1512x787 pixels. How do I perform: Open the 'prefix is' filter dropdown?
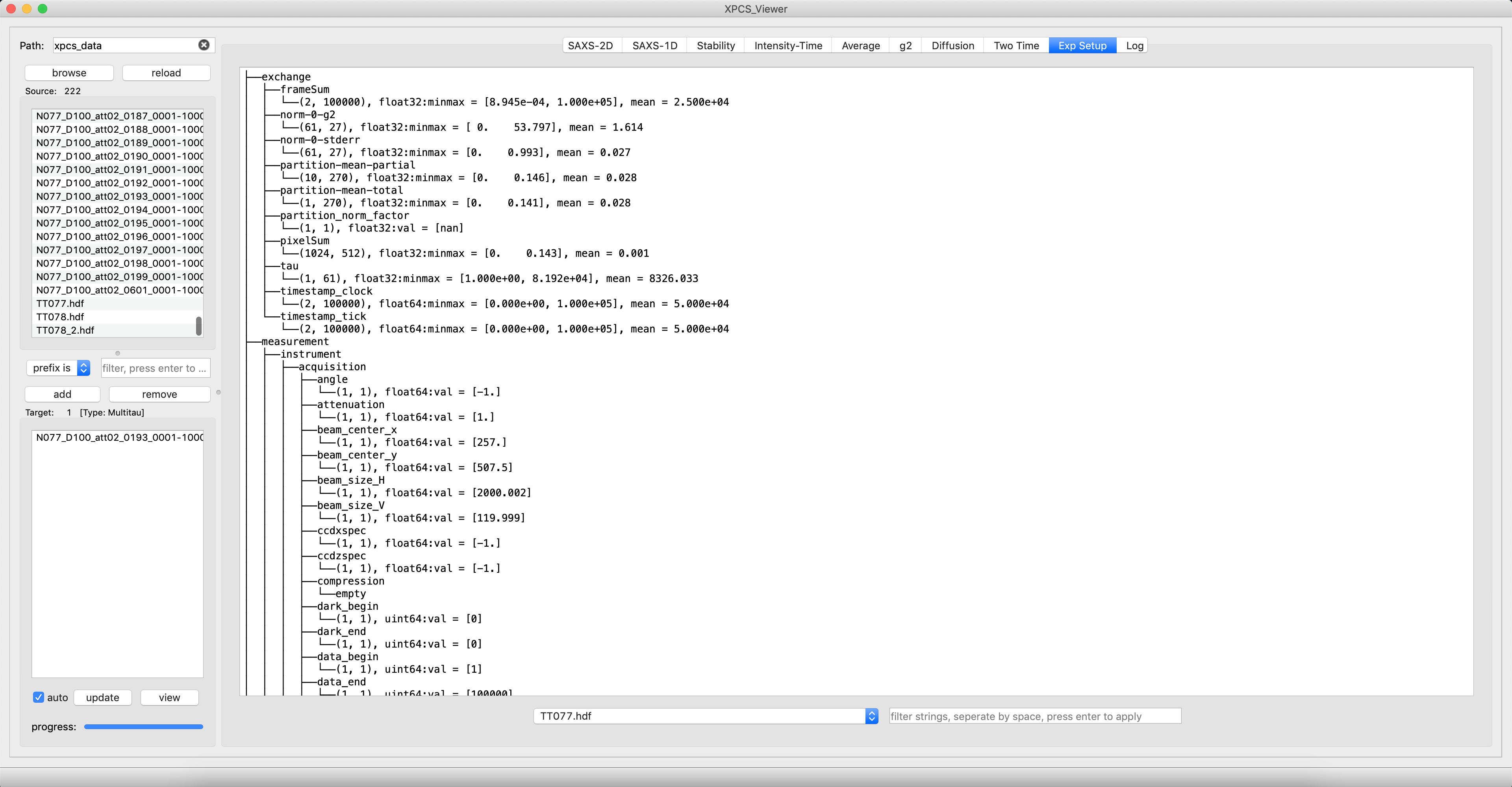(x=58, y=368)
